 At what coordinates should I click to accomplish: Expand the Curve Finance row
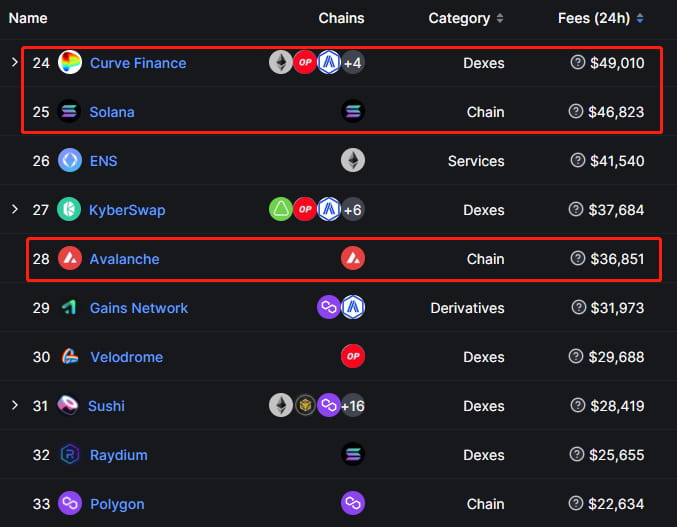coord(14,63)
